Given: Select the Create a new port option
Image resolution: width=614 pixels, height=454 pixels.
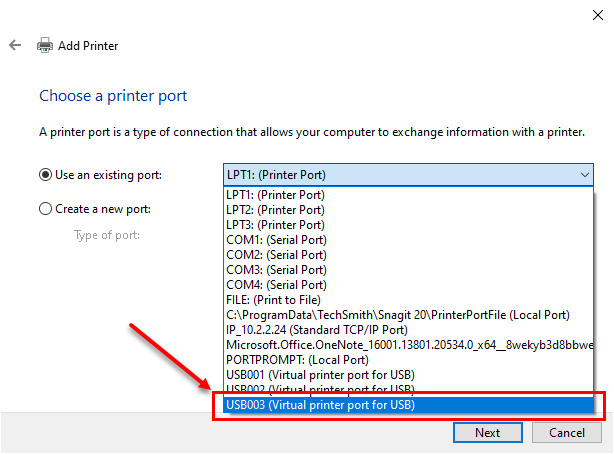Looking at the screenshot, I should coord(45,209).
